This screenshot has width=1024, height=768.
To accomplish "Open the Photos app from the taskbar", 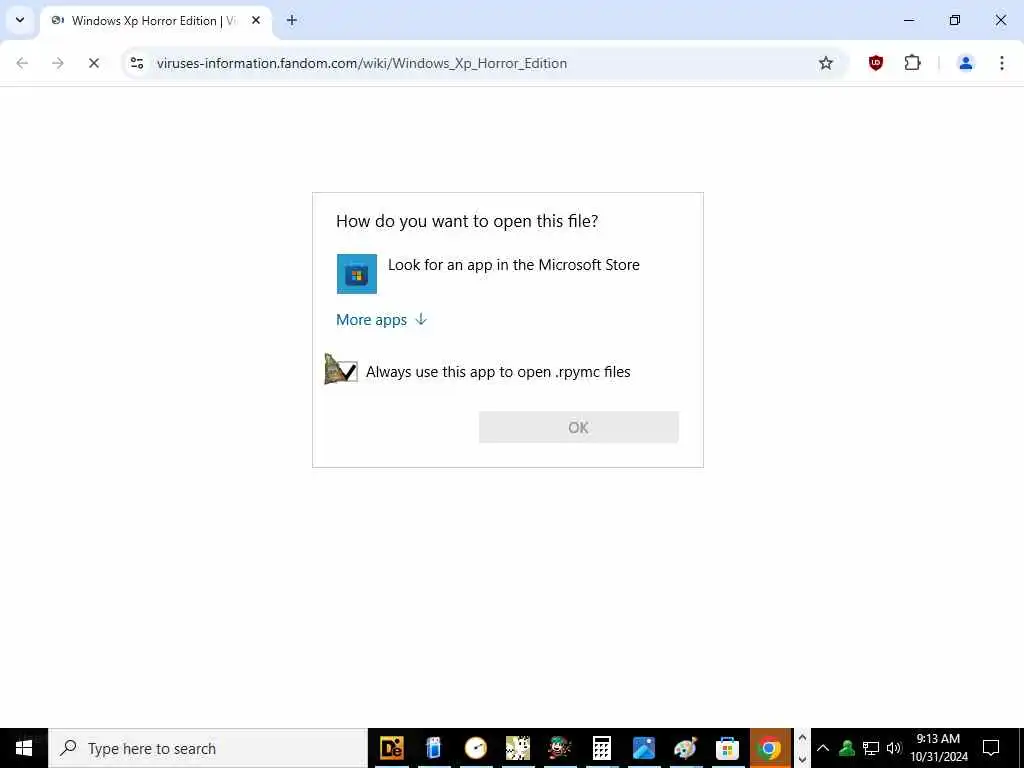I will [643, 748].
